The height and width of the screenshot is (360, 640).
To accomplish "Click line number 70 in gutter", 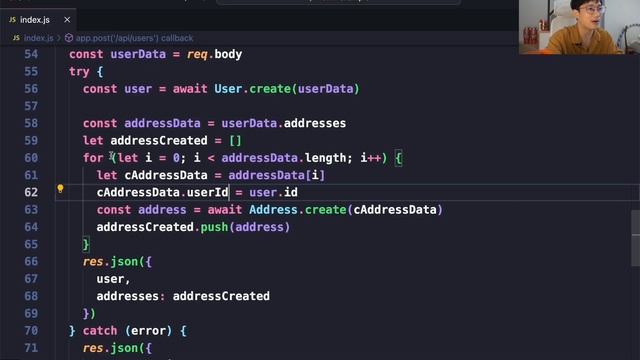I will (x=31, y=331).
